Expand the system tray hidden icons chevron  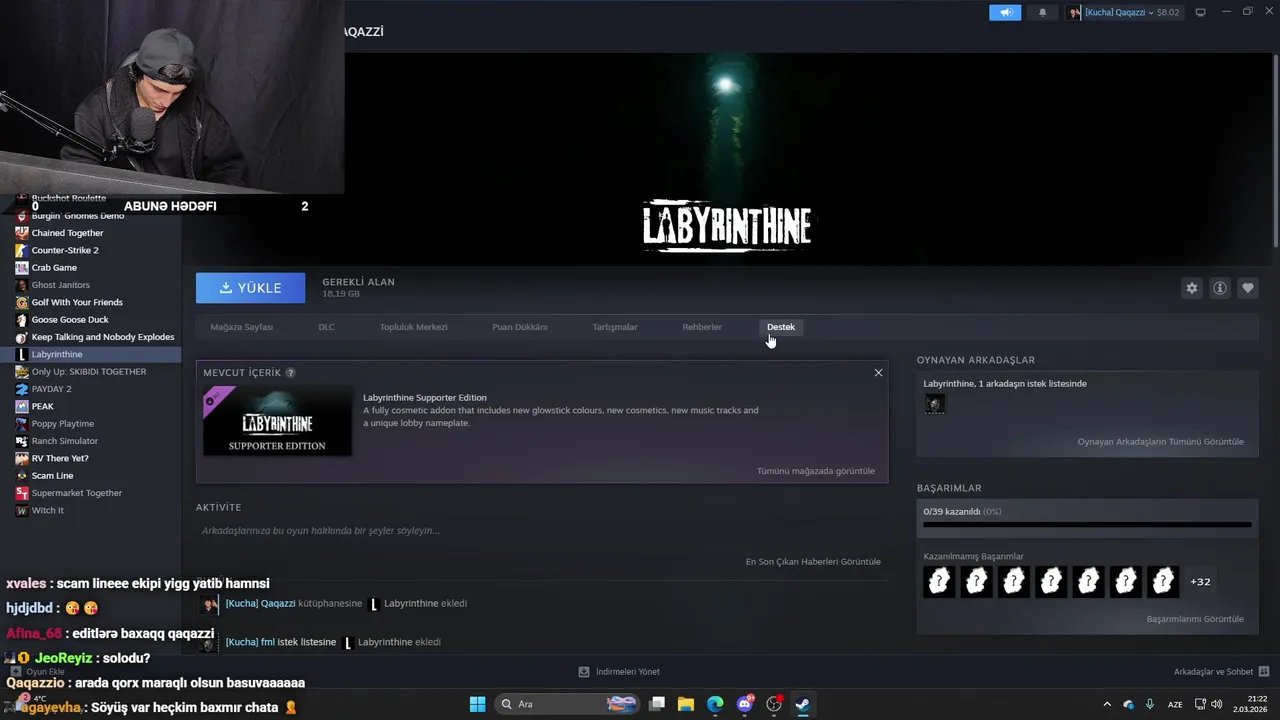click(1107, 704)
